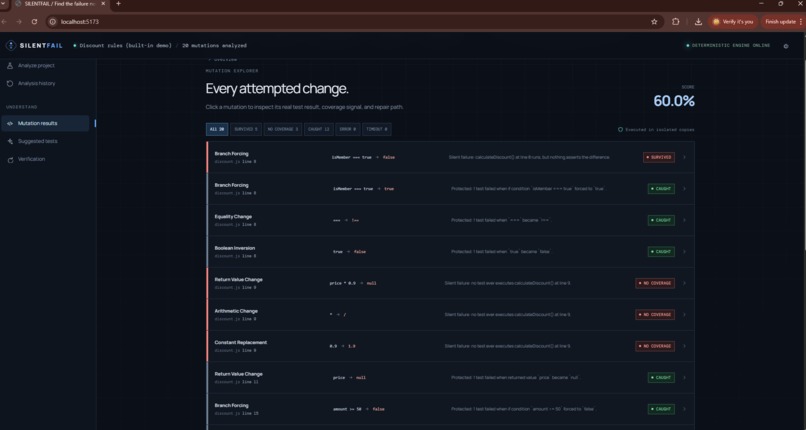Click 'Discount rules (built-in demo)' header text
806x430 pixels.
coord(125,46)
